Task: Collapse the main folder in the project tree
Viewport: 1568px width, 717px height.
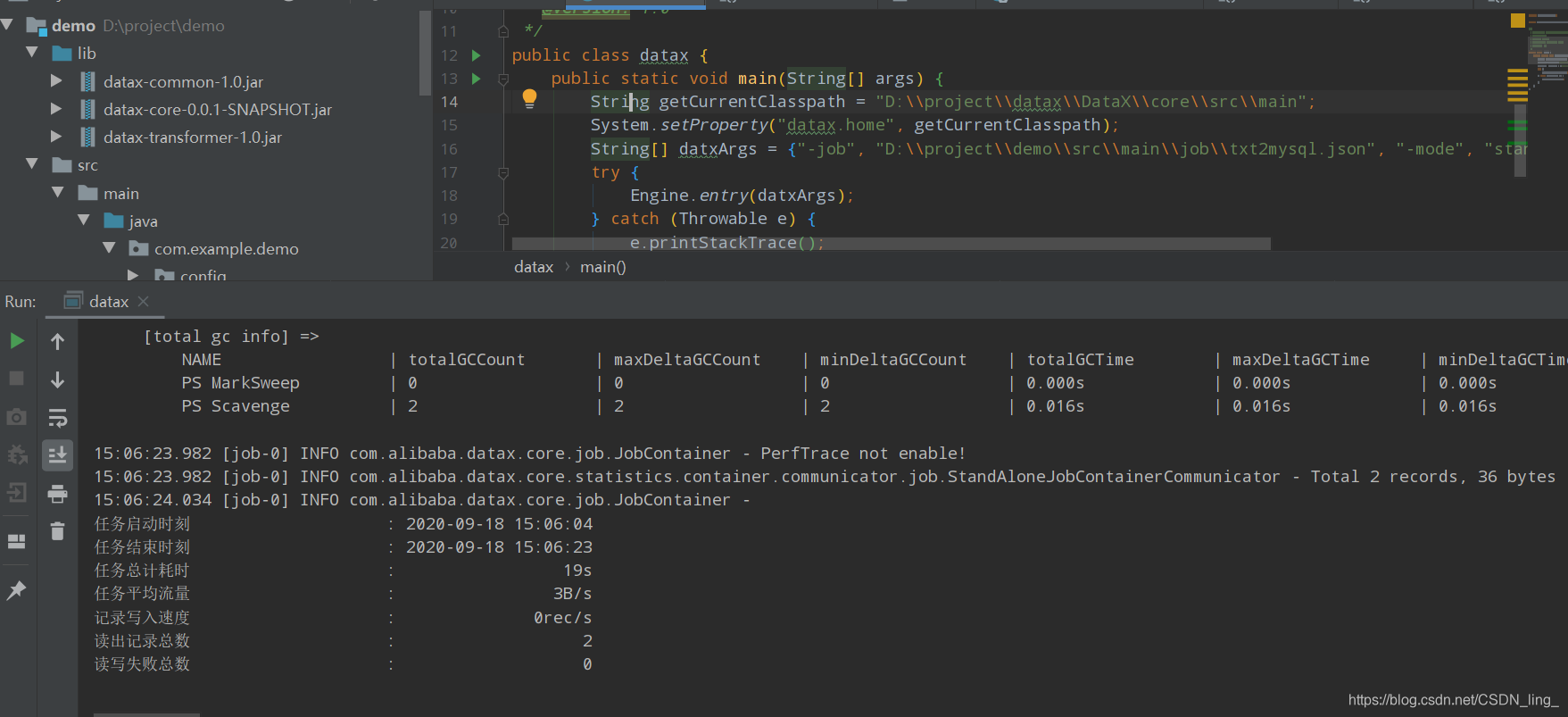Action: (x=58, y=193)
